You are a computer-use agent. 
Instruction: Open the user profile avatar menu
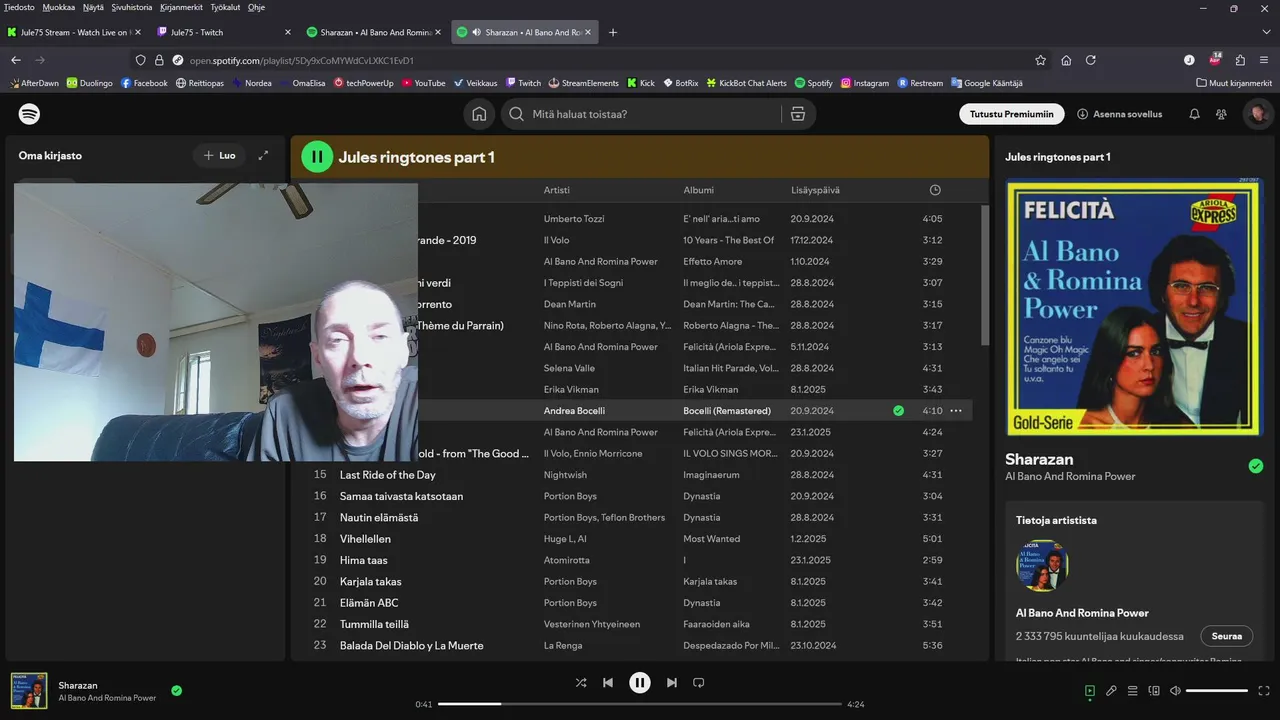click(x=1257, y=114)
